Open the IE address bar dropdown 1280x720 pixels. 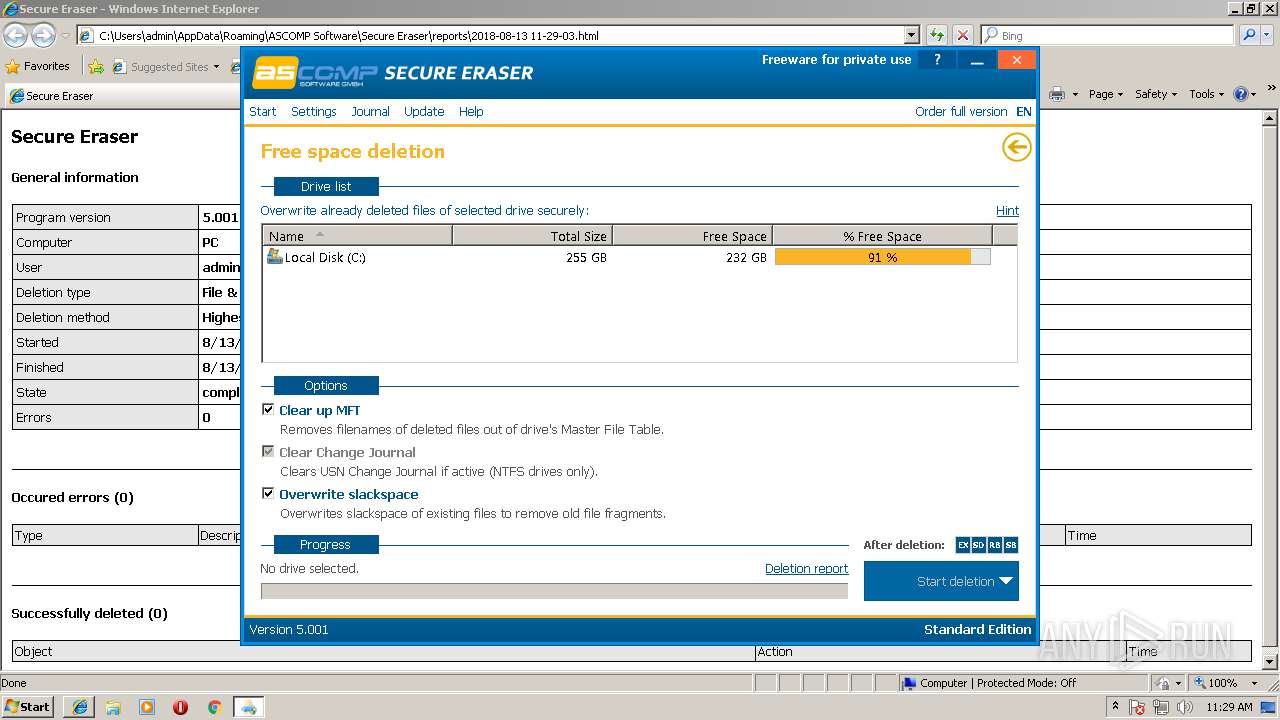(x=911, y=35)
